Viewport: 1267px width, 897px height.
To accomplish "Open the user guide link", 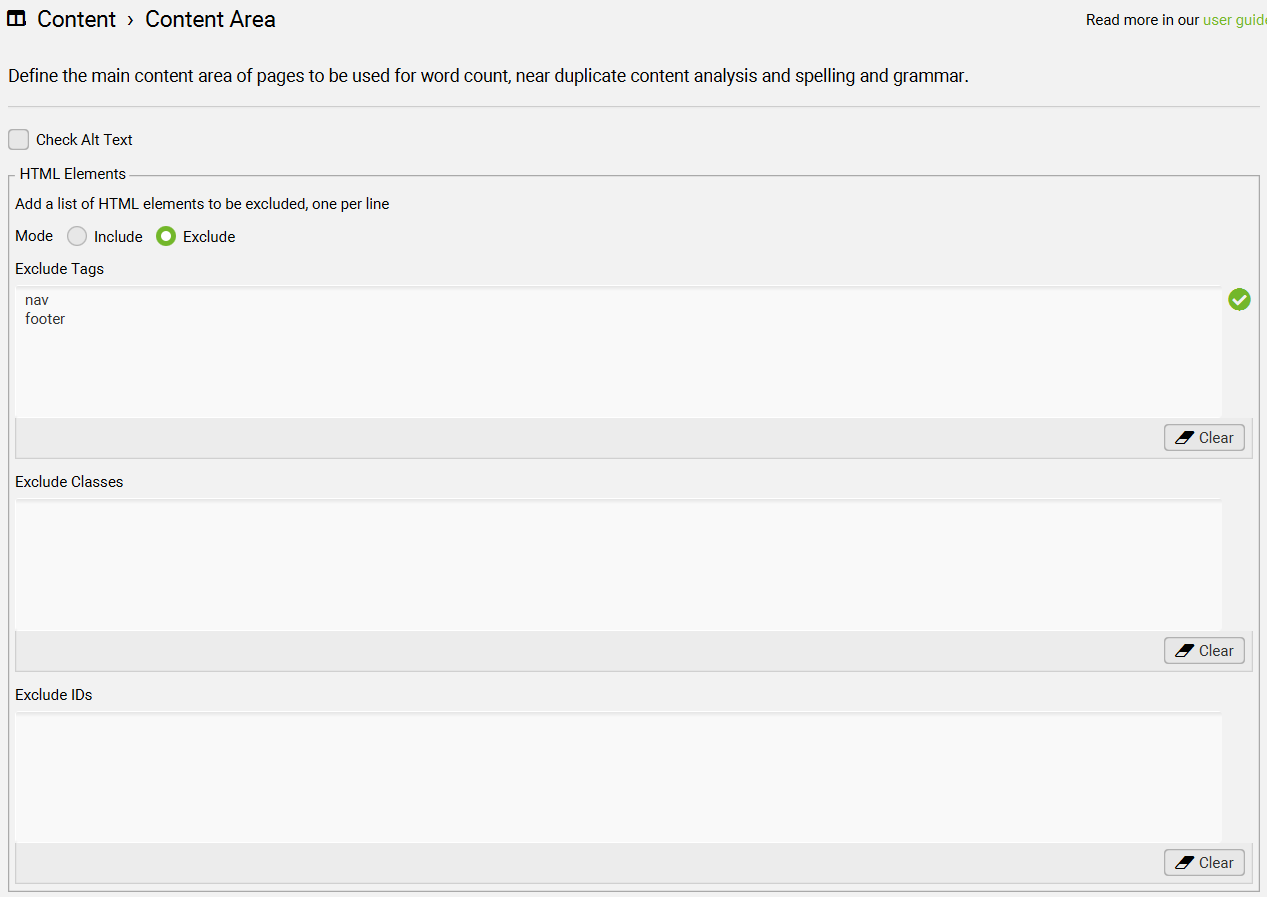I will pos(1234,20).
